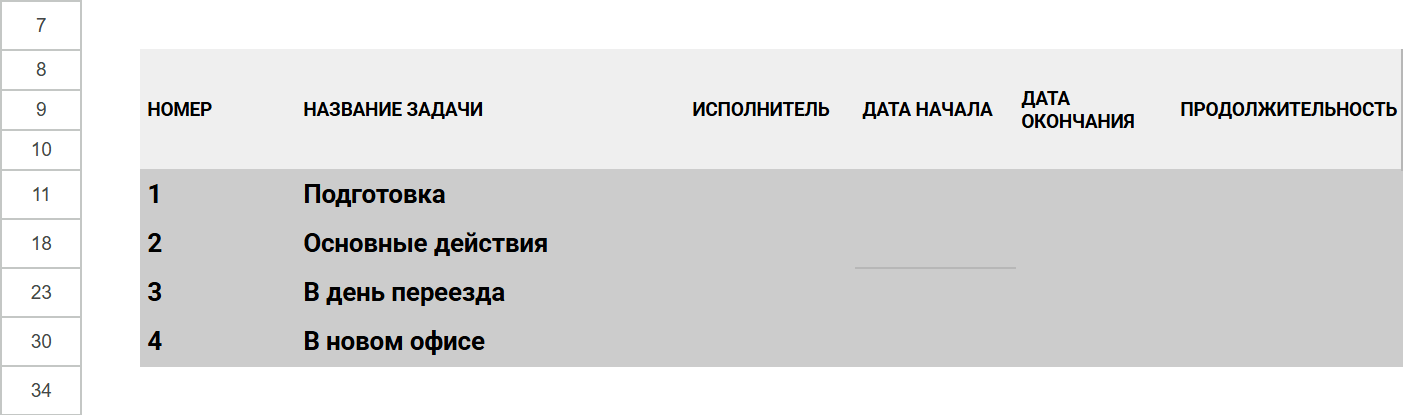Select row header 30
This screenshot has height=415, width=1403.
[x=40, y=342]
